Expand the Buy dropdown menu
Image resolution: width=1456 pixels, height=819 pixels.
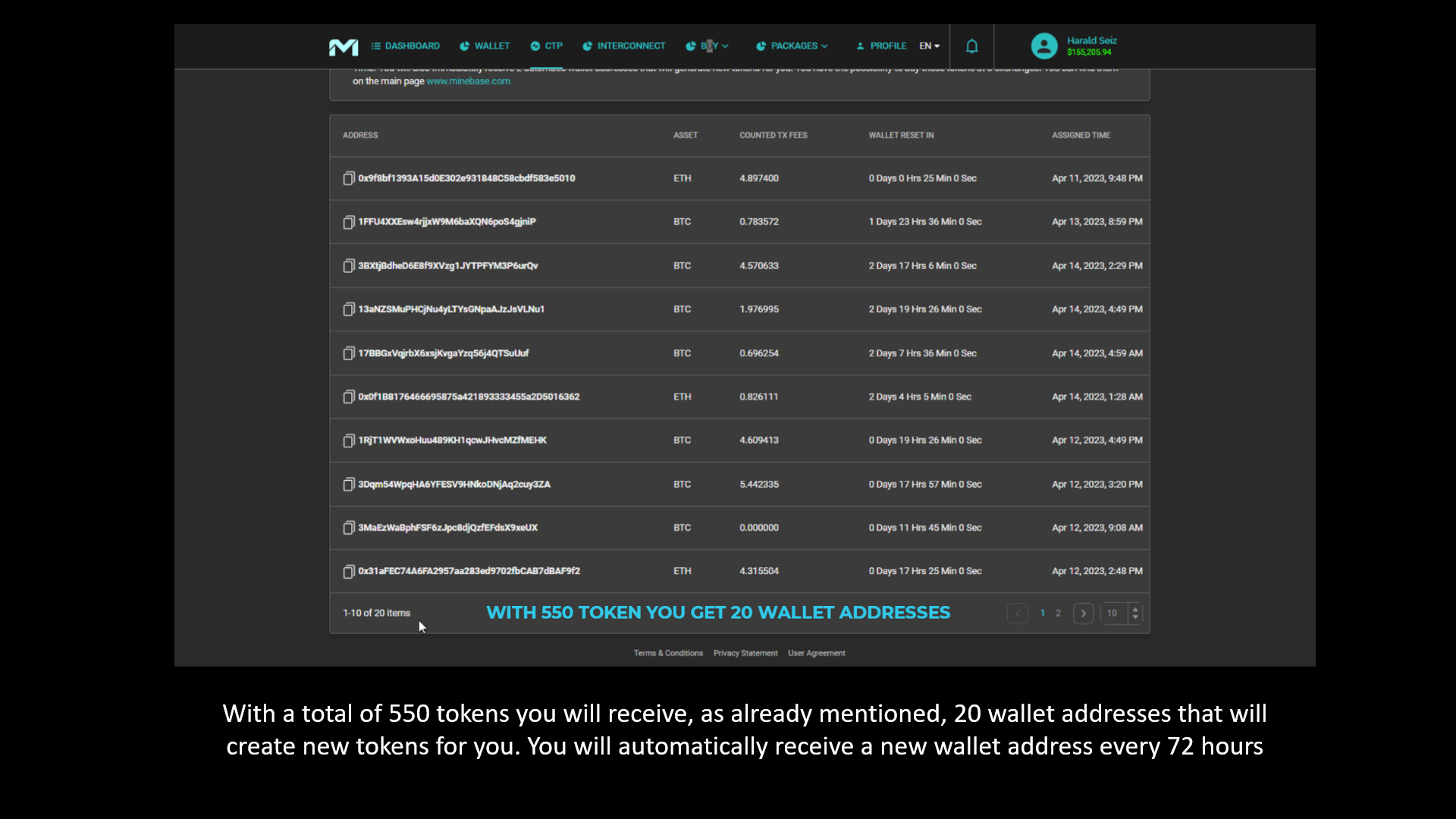pos(708,46)
